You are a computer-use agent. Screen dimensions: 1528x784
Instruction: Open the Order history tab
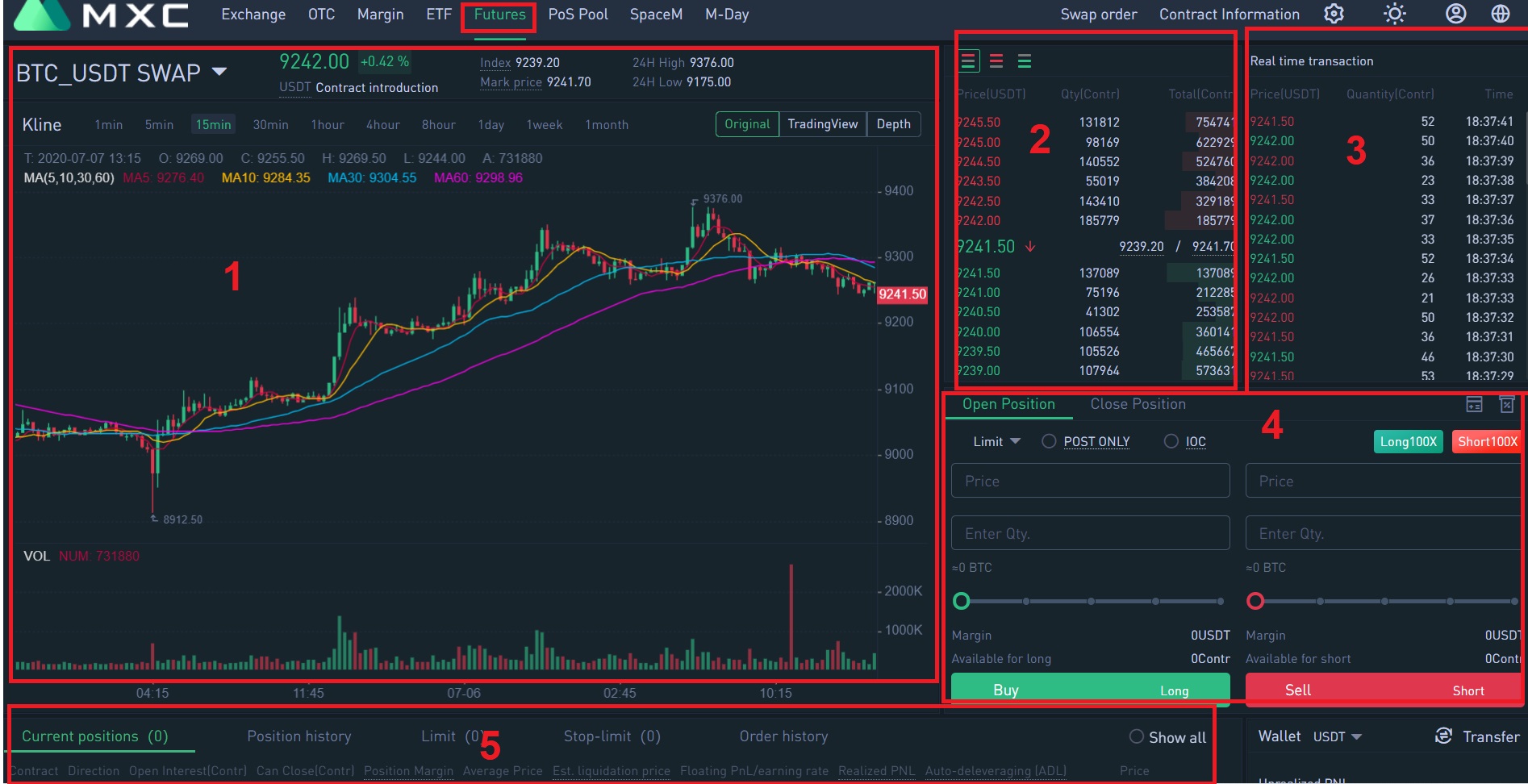[783, 736]
